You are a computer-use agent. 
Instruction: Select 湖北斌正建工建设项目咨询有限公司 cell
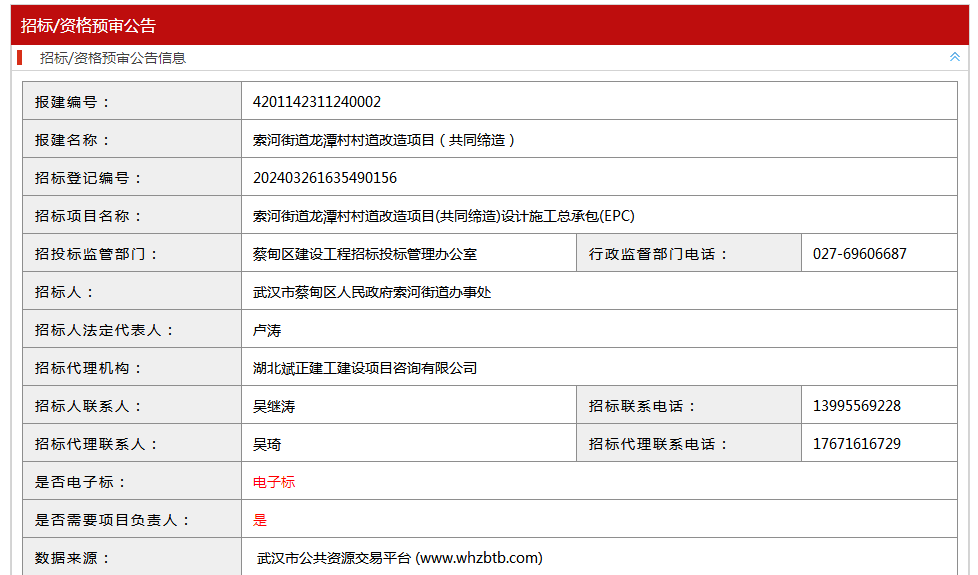pyautogui.click(x=599, y=367)
